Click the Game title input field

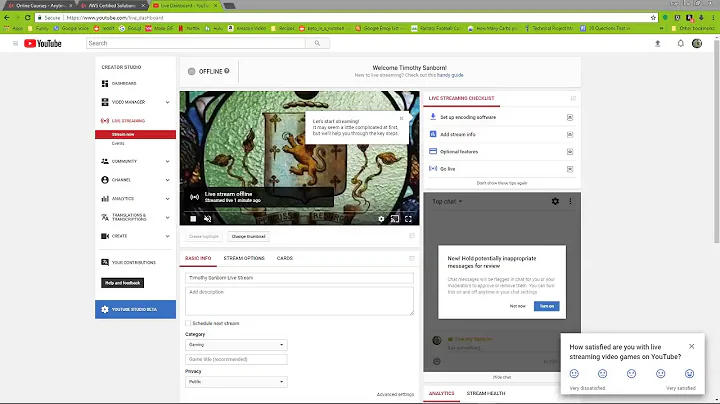pos(236,359)
